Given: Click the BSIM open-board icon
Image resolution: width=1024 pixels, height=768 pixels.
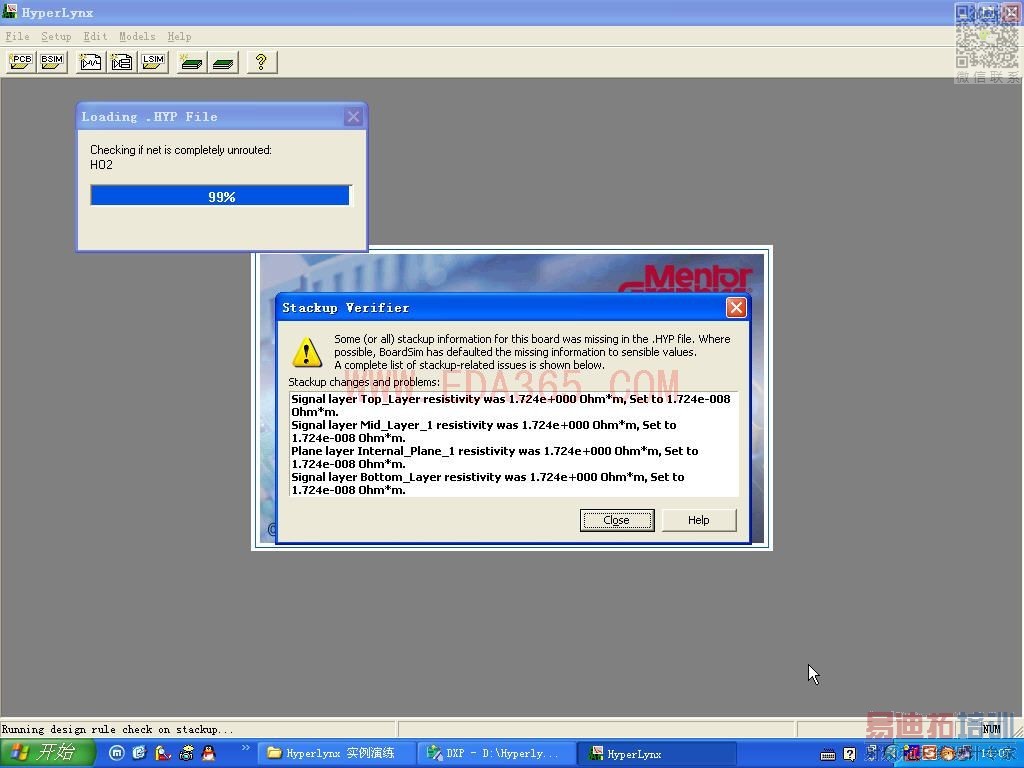Looking at the screenshot, I should (x=52, y=62).
